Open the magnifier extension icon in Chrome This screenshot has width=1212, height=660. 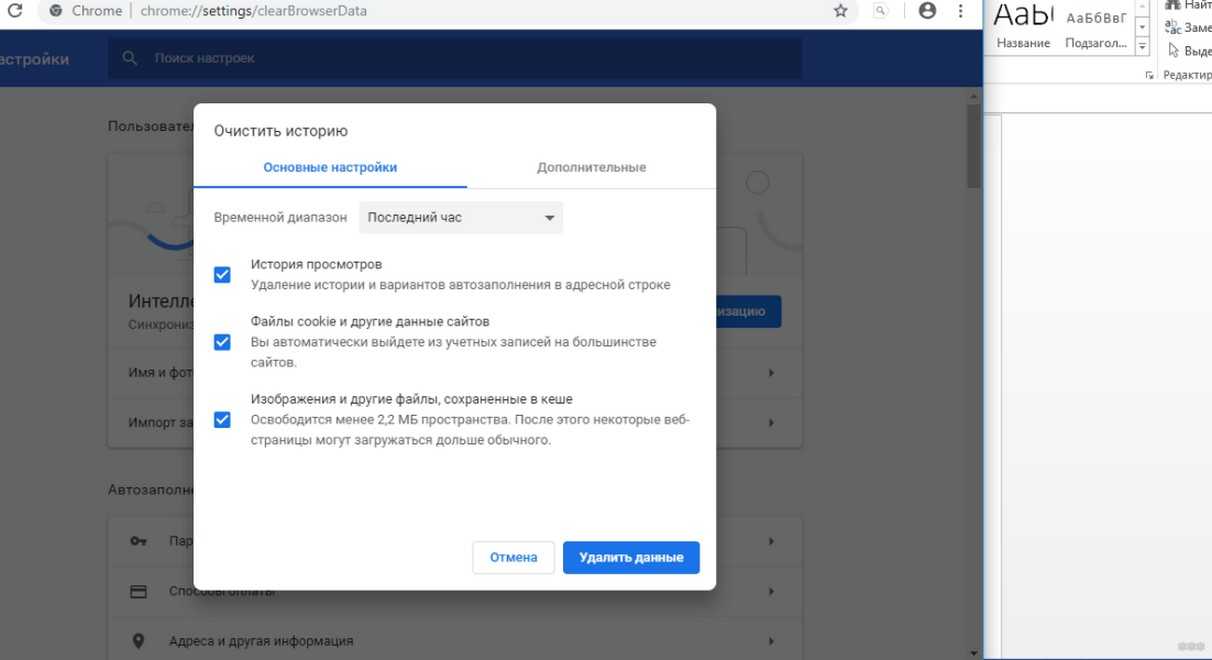tap(881, 11)
